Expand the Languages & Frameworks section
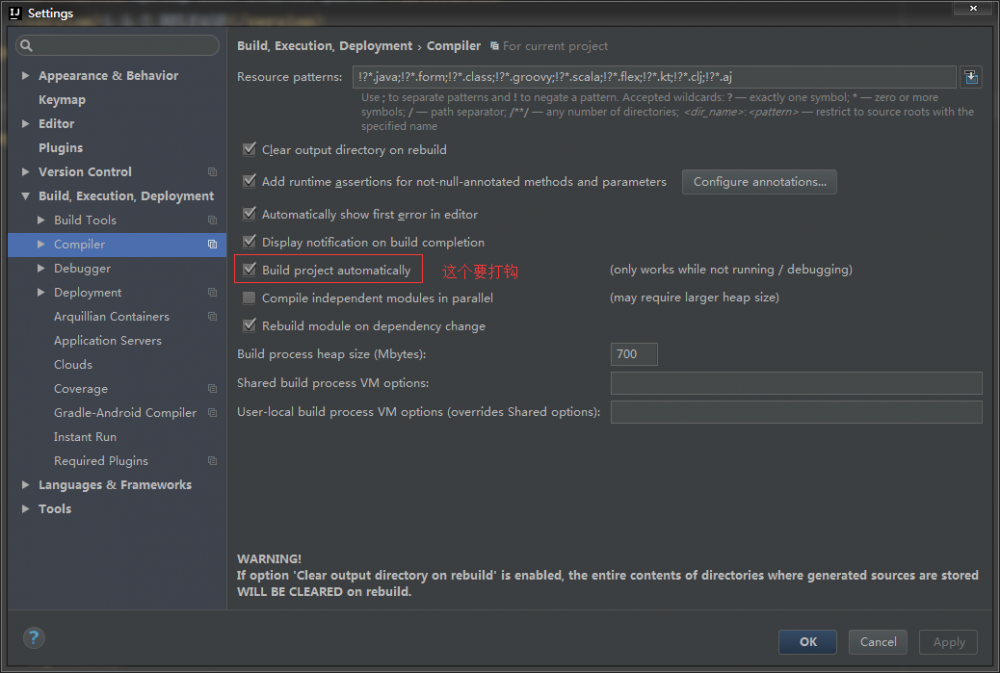The width and height of the screenshot is (1000, 673). coord(26,485)
